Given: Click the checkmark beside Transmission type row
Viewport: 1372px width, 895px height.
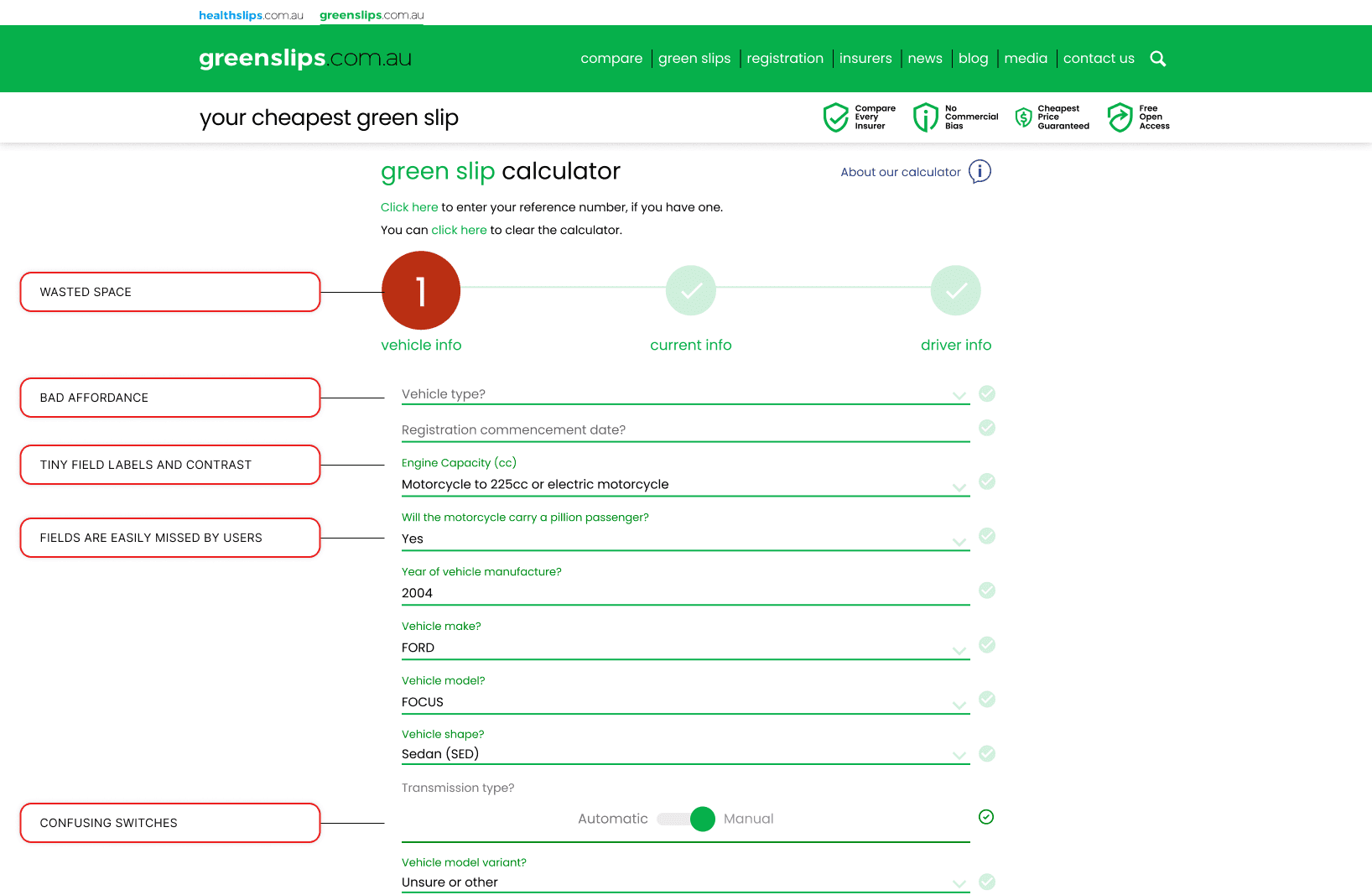Looking at the screenshot, I should click(986, 817).
